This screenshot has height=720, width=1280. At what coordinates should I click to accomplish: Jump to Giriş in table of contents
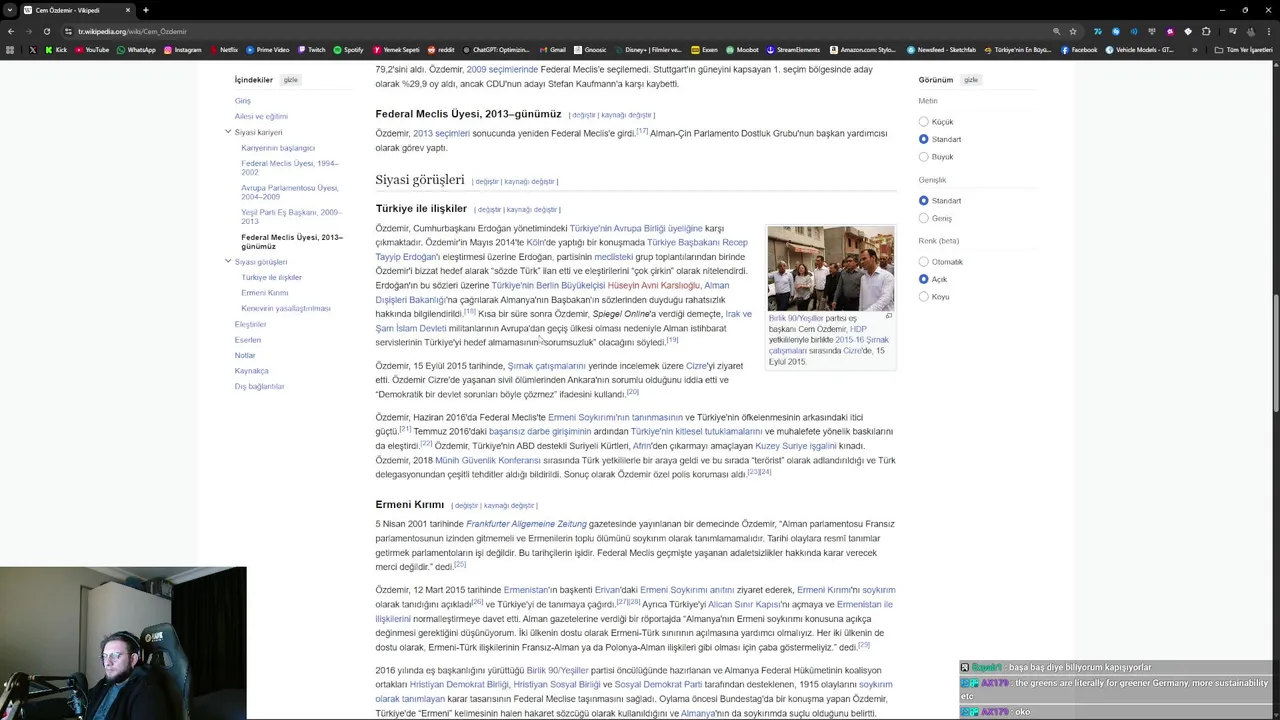pyautogui.click(x=243, y=101)
